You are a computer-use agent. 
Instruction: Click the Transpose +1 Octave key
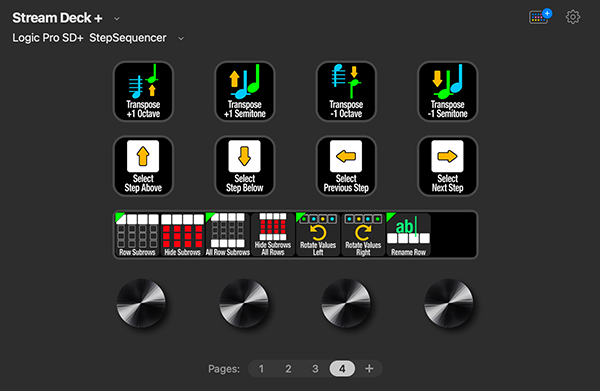[143, 91]
